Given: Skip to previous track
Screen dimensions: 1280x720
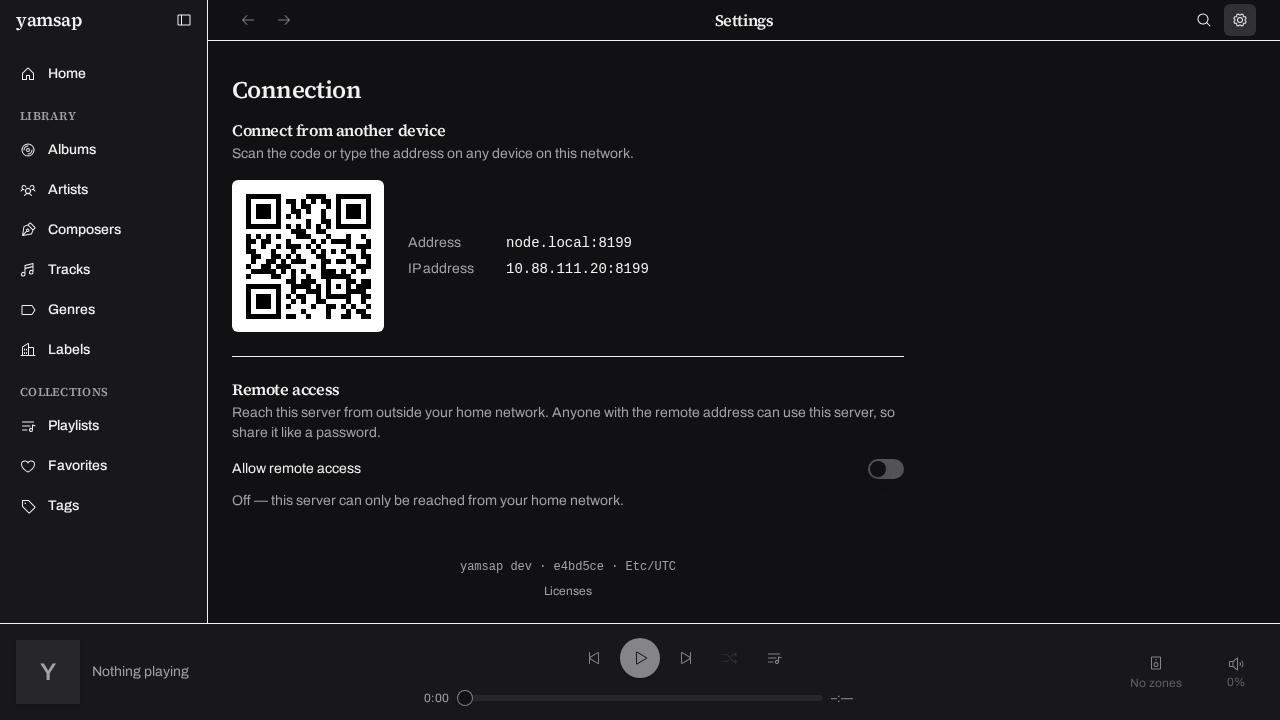Looking at the screenshot, I should click(x=594, y=658).
